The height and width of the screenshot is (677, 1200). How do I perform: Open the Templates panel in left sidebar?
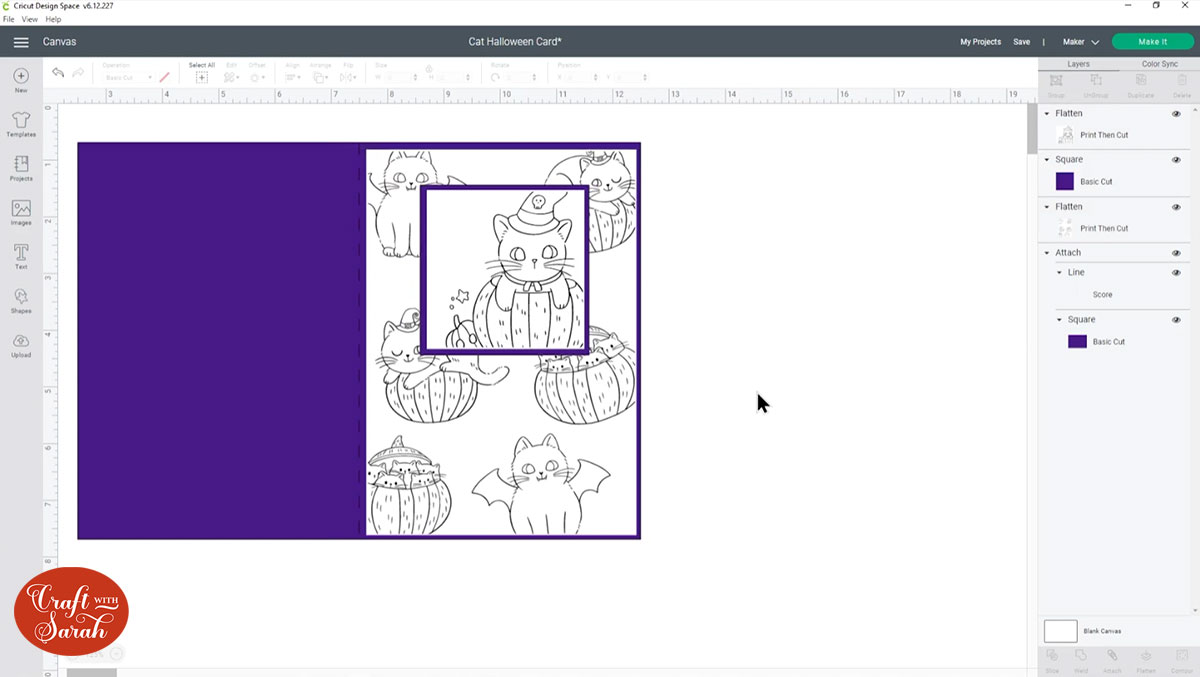coord(21,124)
